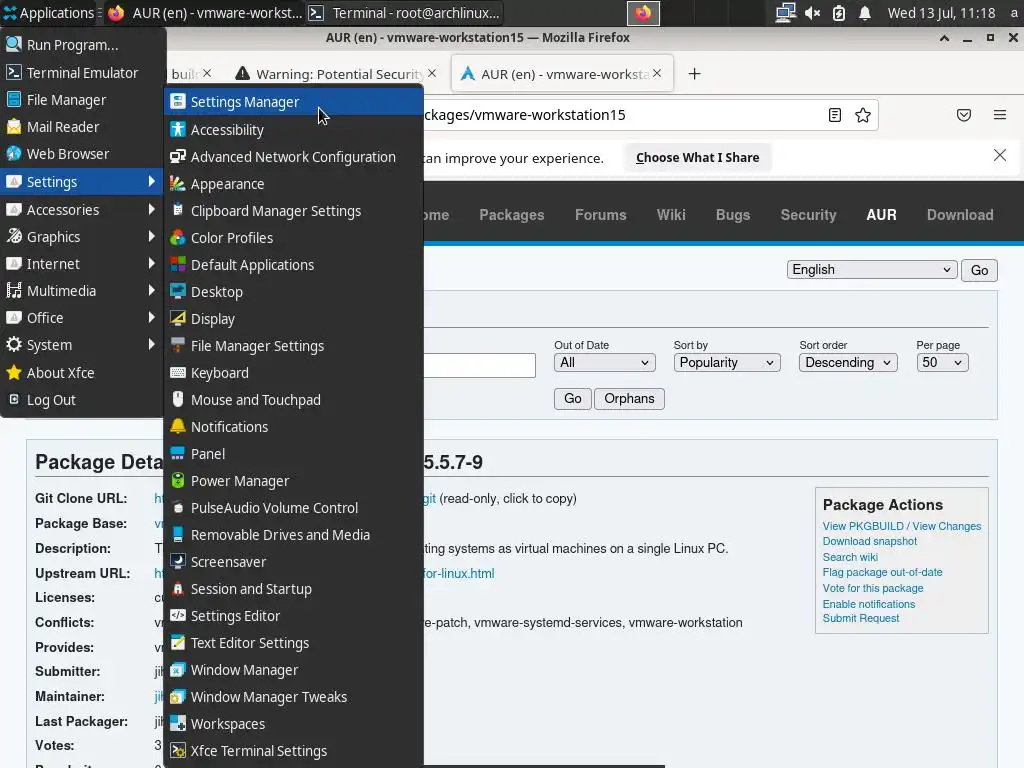Click the Desktop settings icon
Viewport: 1024px width, 768px height.
coord(178,291)
